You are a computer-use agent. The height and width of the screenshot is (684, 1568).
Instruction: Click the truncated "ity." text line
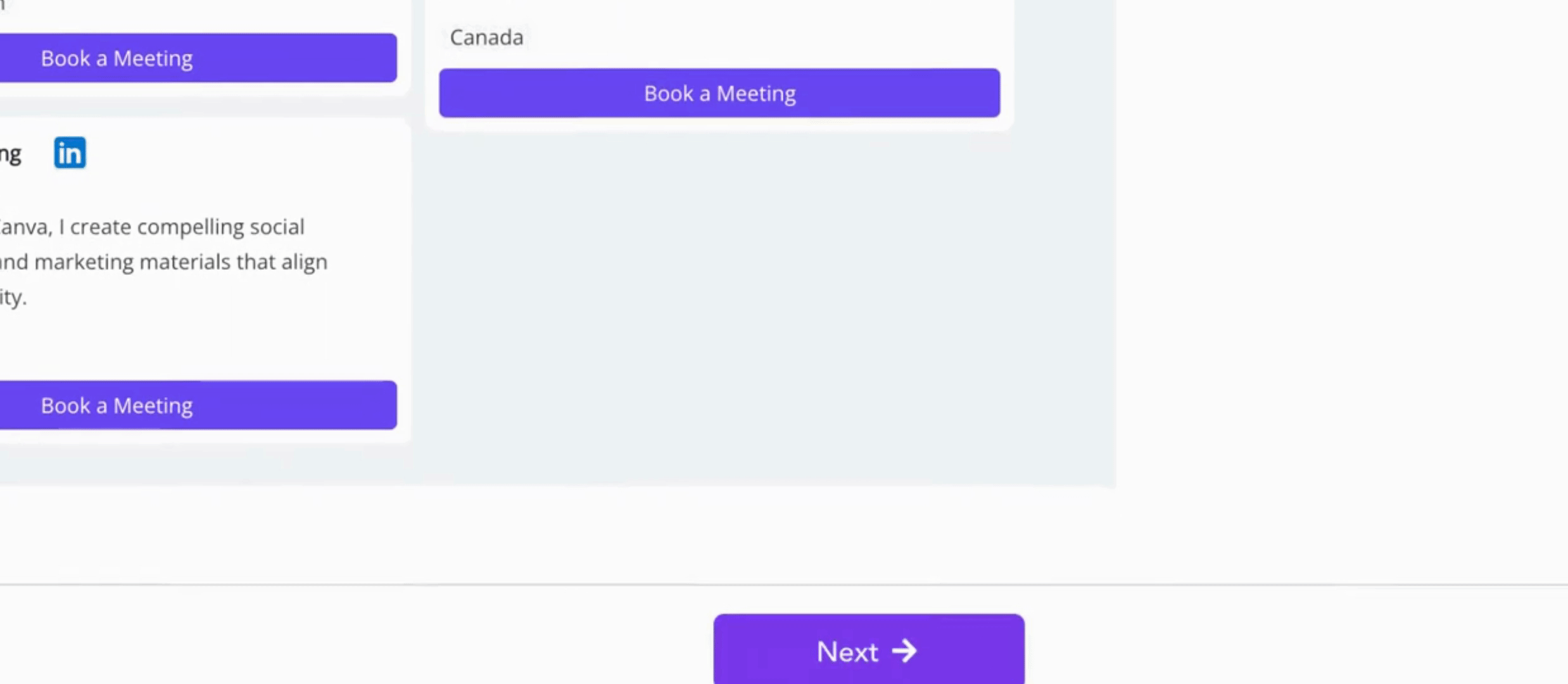pyautogui.click(x=13, y=297)
